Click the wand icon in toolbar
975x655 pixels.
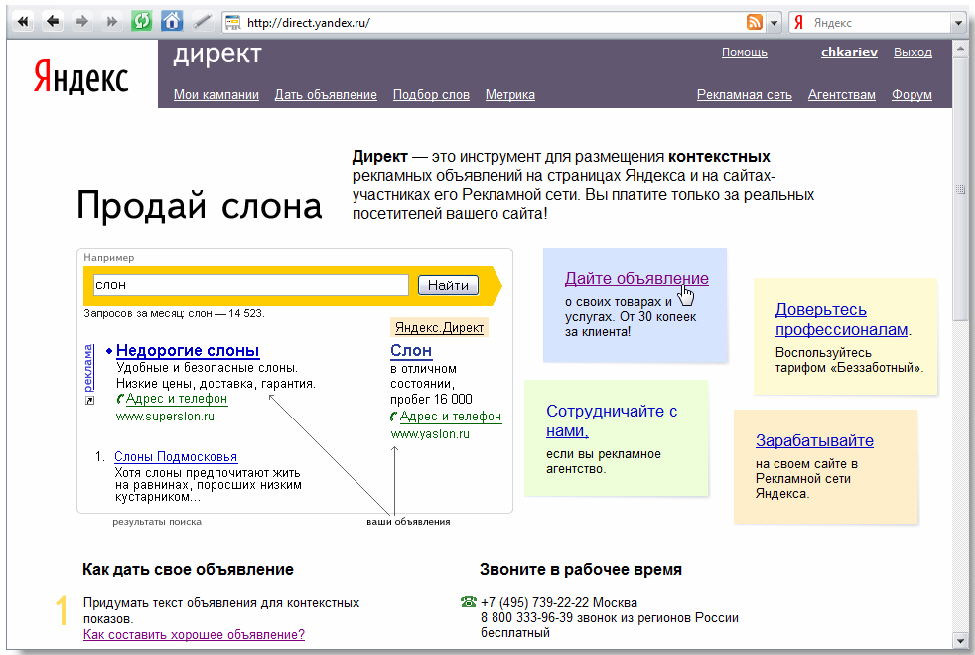(203, 22)
